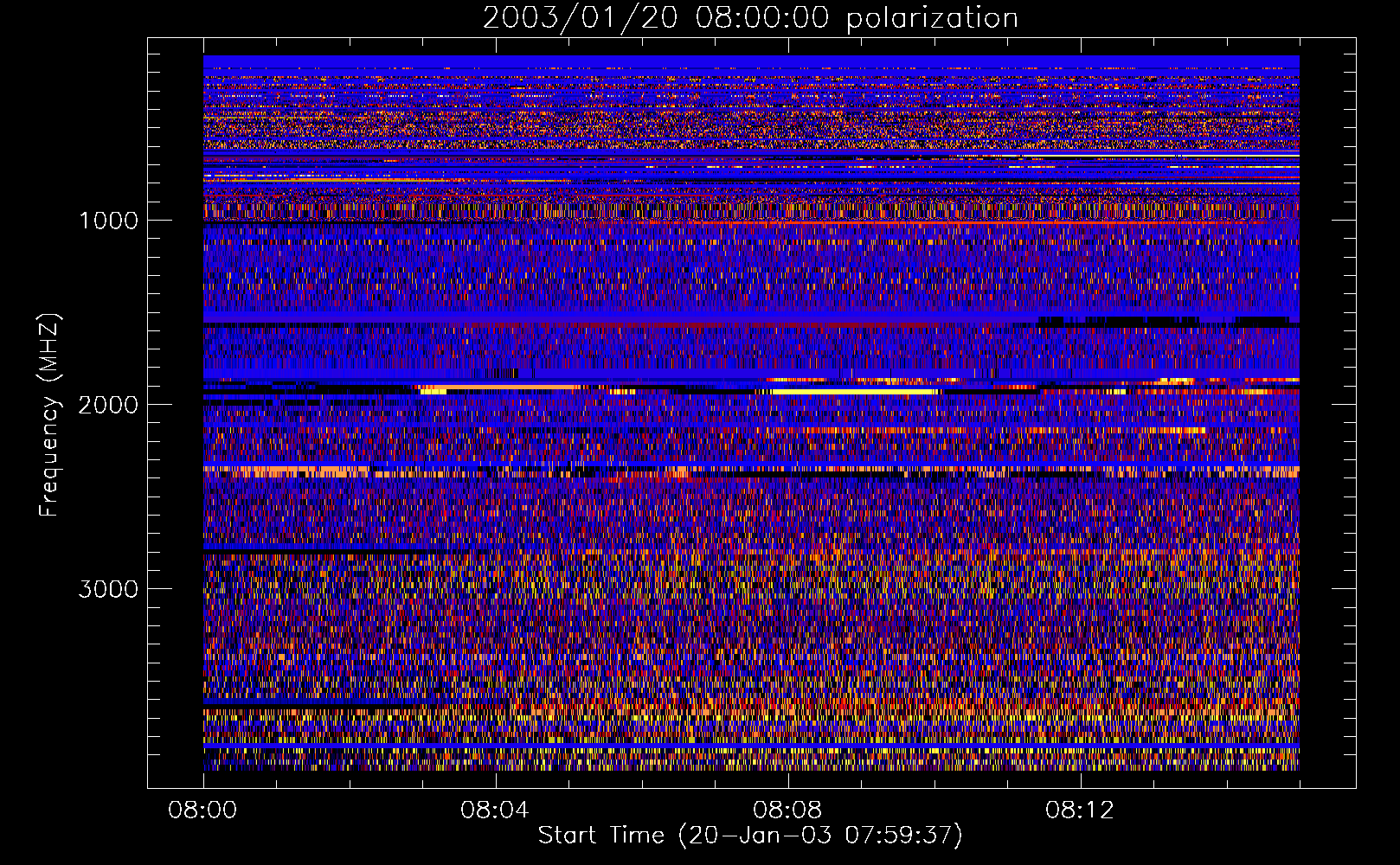Click the '1000' frequency tick label

[x=108, y=221]
